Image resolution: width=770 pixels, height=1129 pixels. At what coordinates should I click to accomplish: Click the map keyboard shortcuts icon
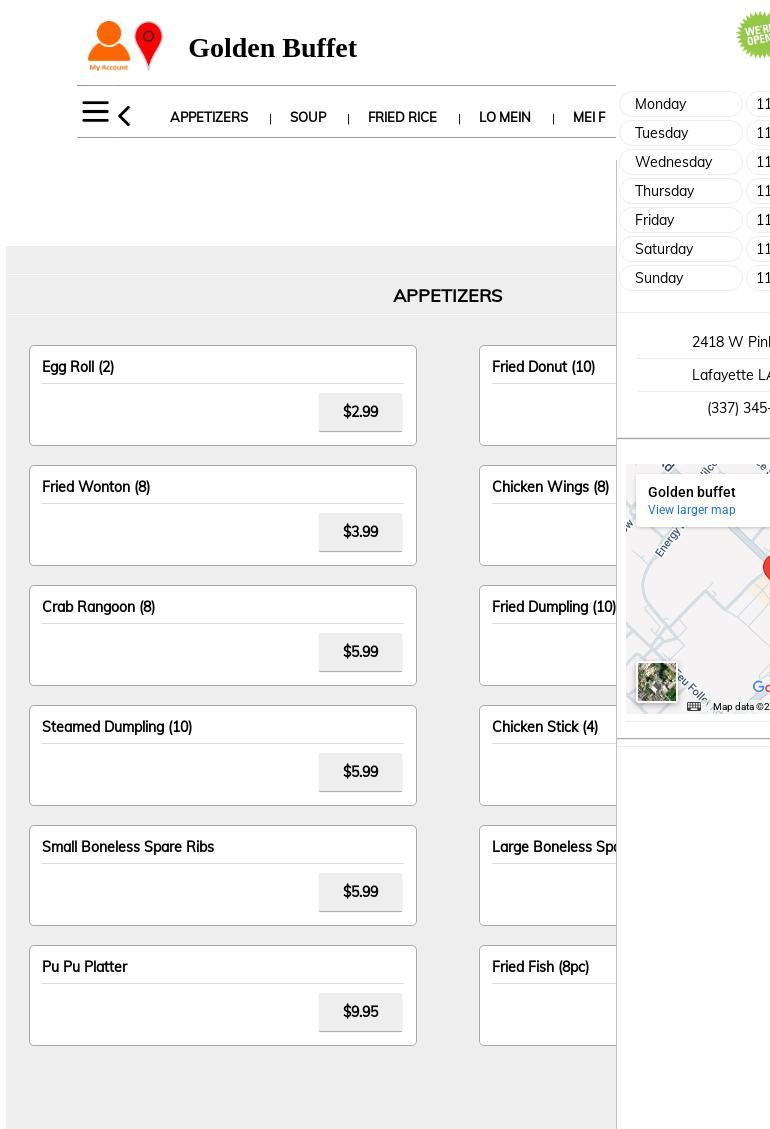click(694, 706)
